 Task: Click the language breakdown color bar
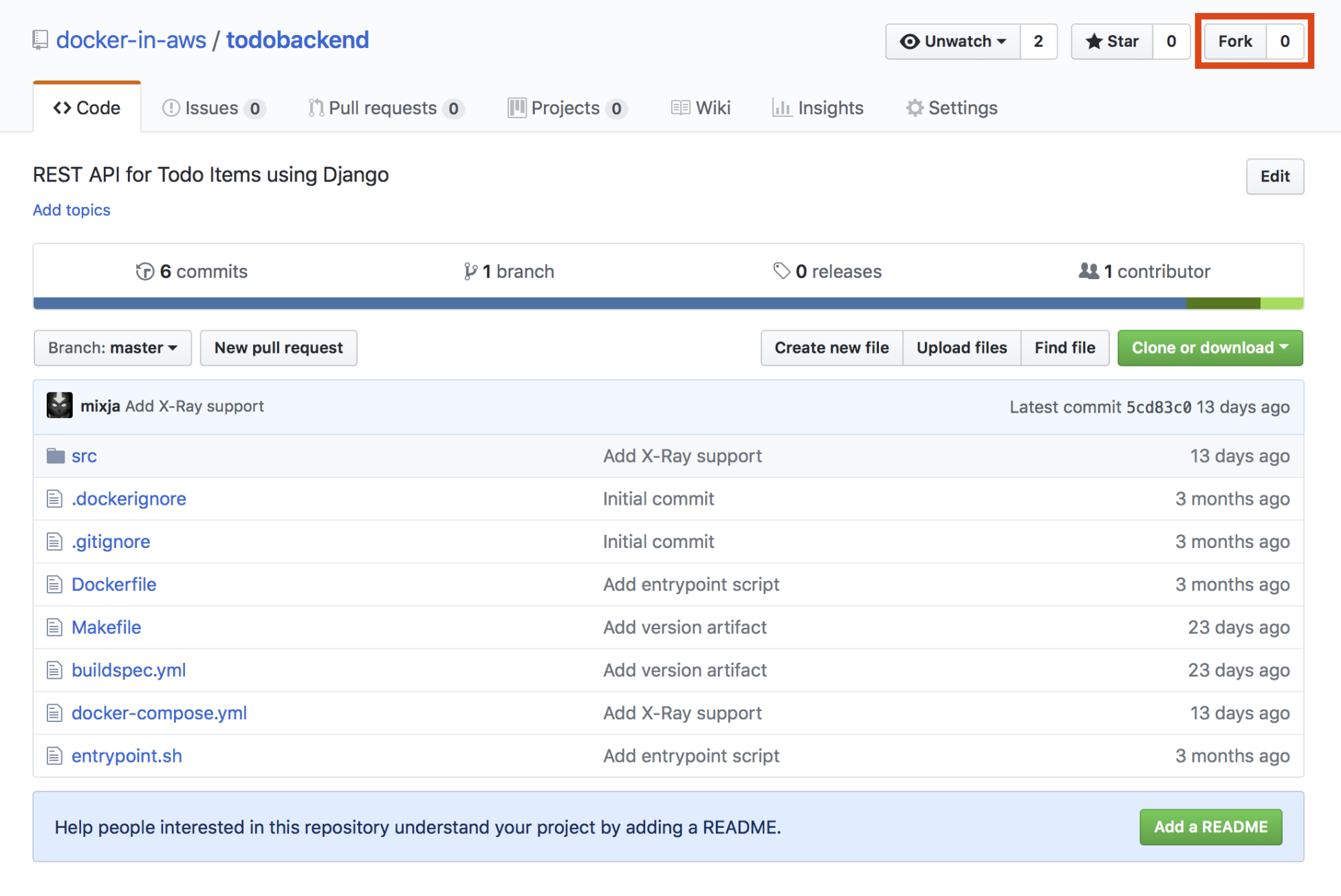667,303
